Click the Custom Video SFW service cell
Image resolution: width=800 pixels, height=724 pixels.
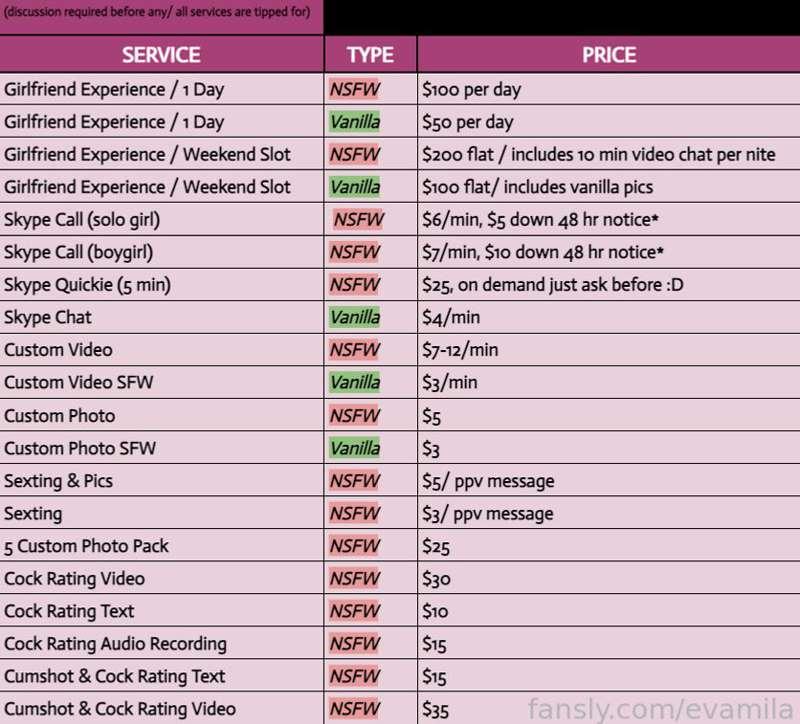pos(161,383)
